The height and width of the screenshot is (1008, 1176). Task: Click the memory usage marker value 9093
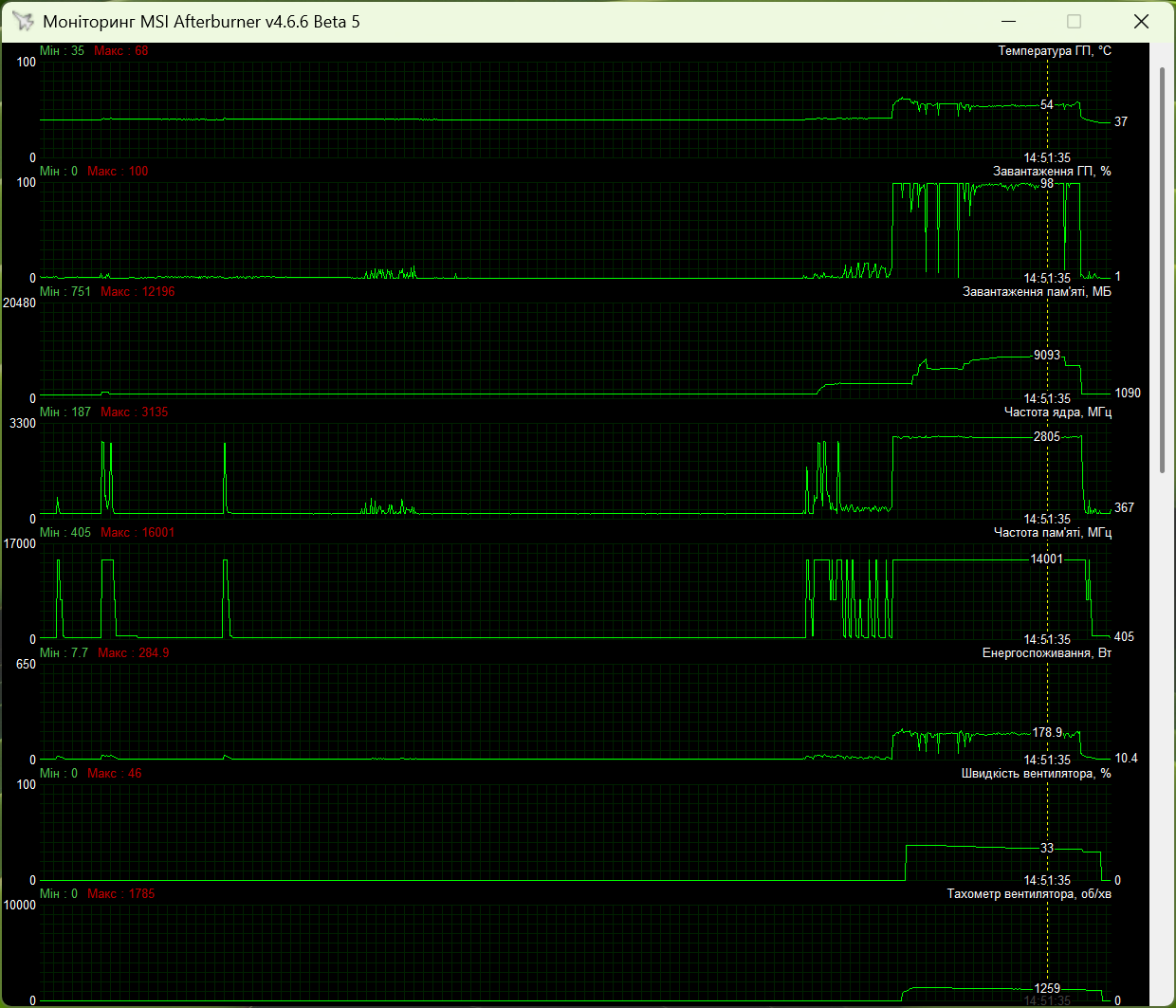coord(1047,356)
